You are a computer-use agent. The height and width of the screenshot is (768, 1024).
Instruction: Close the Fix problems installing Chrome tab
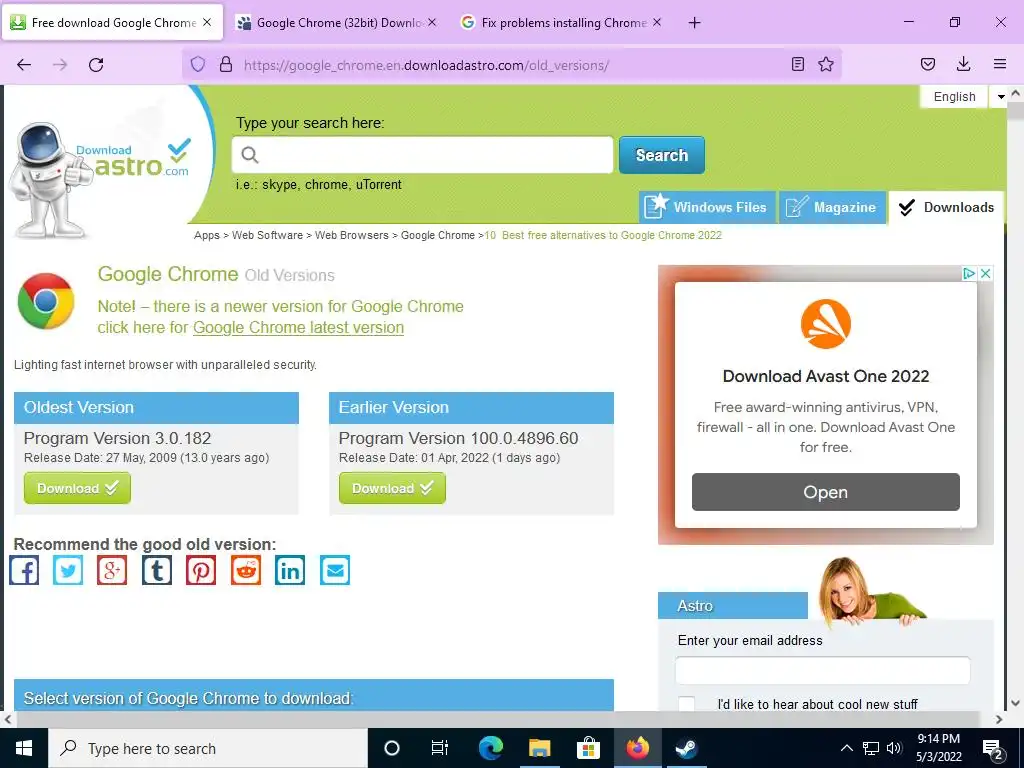click(x=657, y=22)
